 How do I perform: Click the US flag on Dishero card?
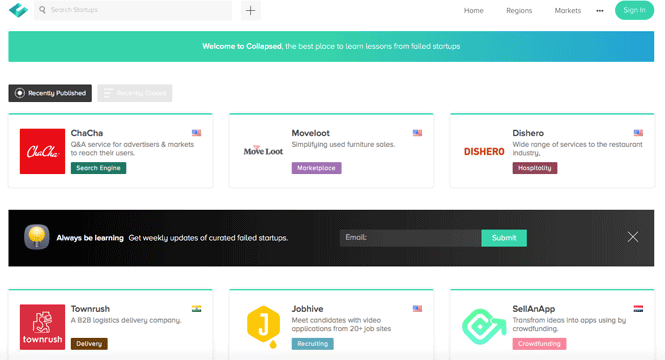pyautogui.click(x=638, y=133)
